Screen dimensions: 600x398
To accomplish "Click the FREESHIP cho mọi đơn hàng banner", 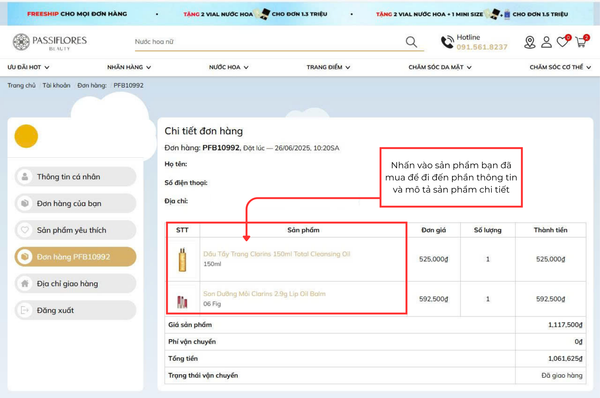I will pyautogui.click(x=77, y=14).
